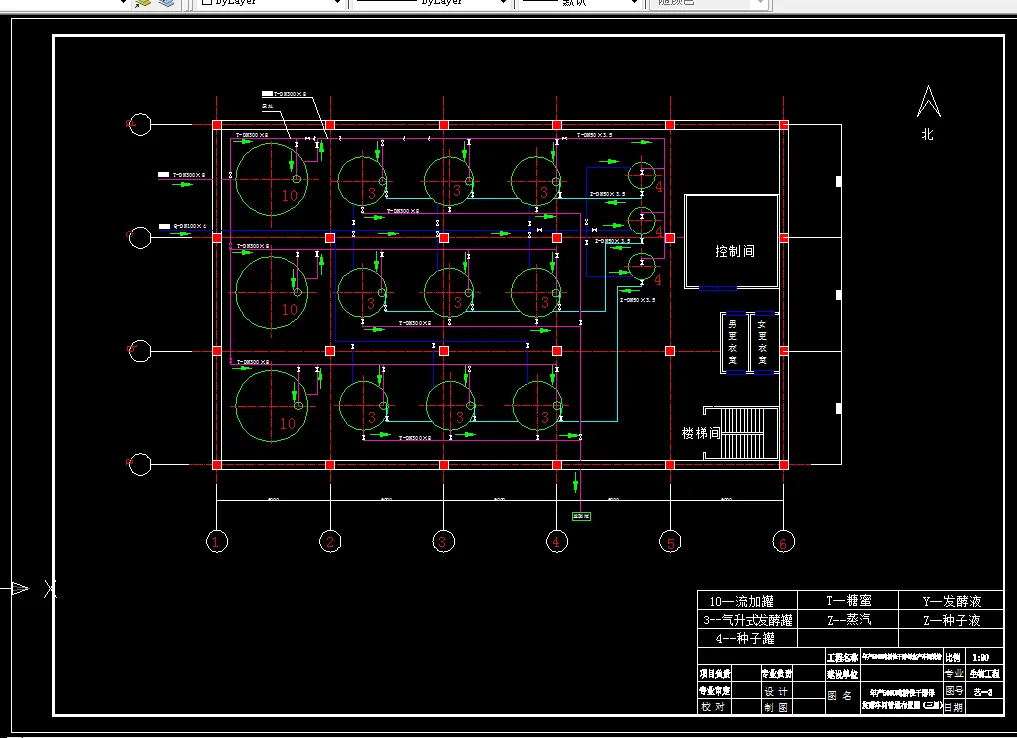Select the Q-DN100×4 pipe label
This screenshot has height=738, width=1017.
189,226
